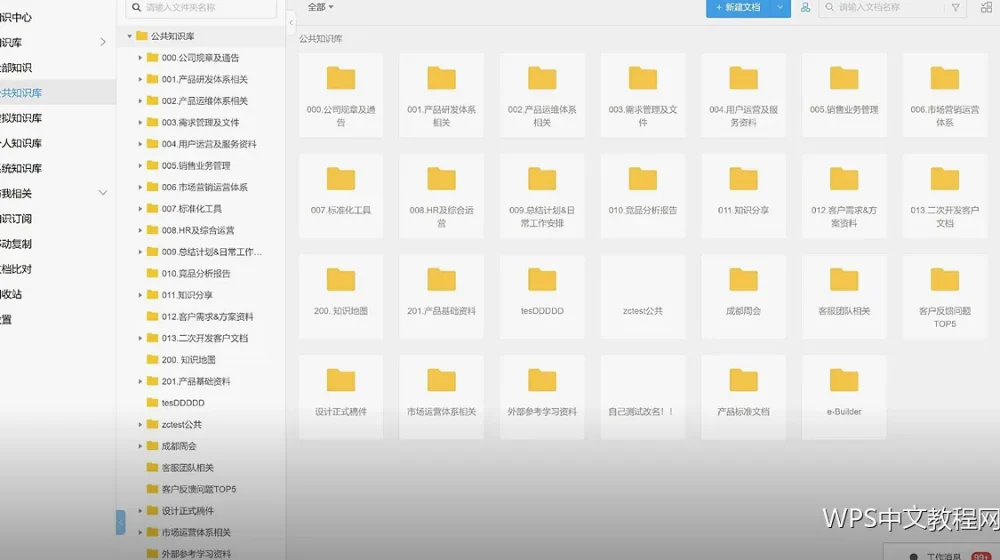
Task: Open the 005.销售业务管理 folder card in grid
Action: click(844, 95)
